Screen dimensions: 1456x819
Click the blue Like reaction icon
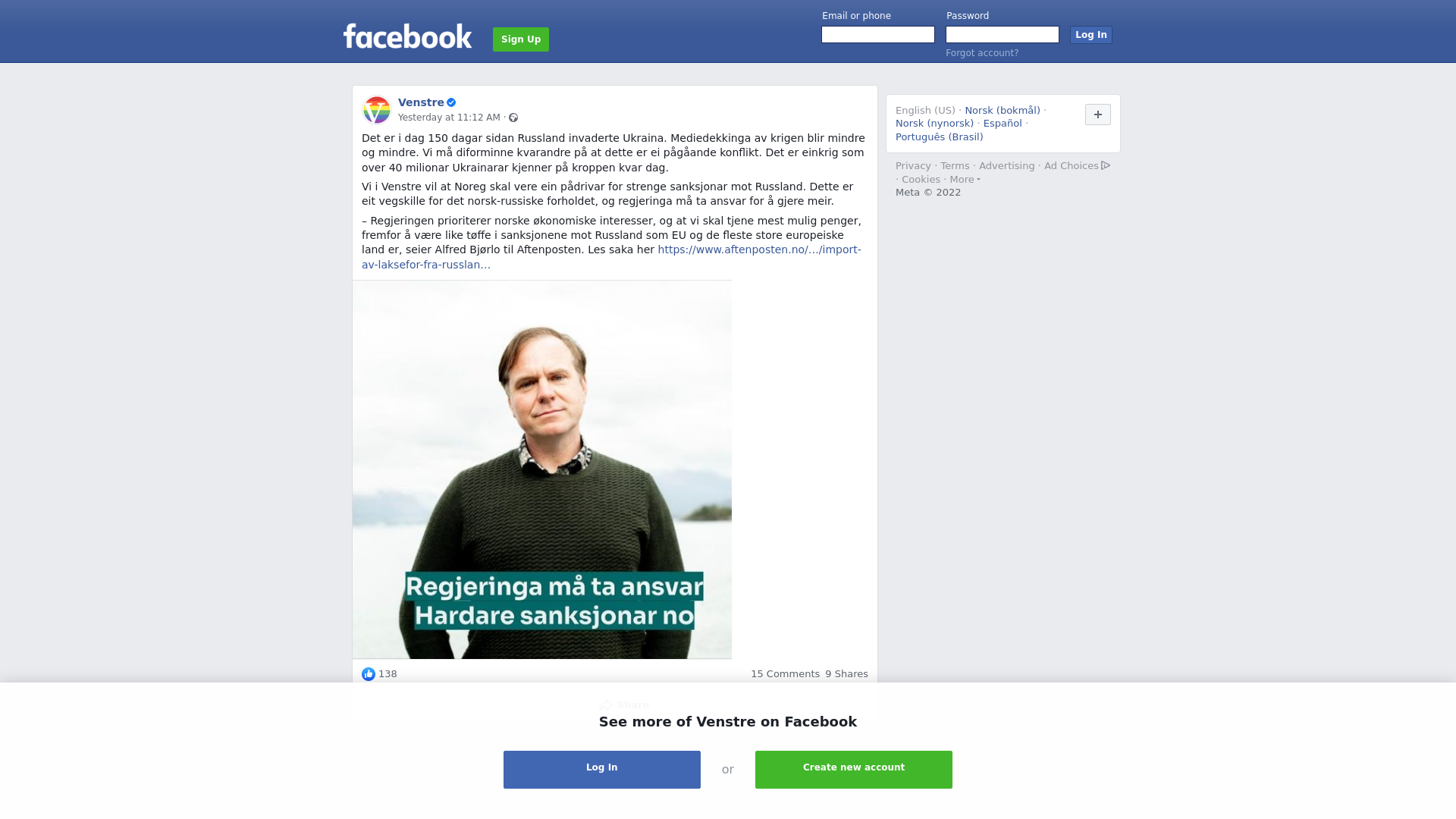point(369,674)
